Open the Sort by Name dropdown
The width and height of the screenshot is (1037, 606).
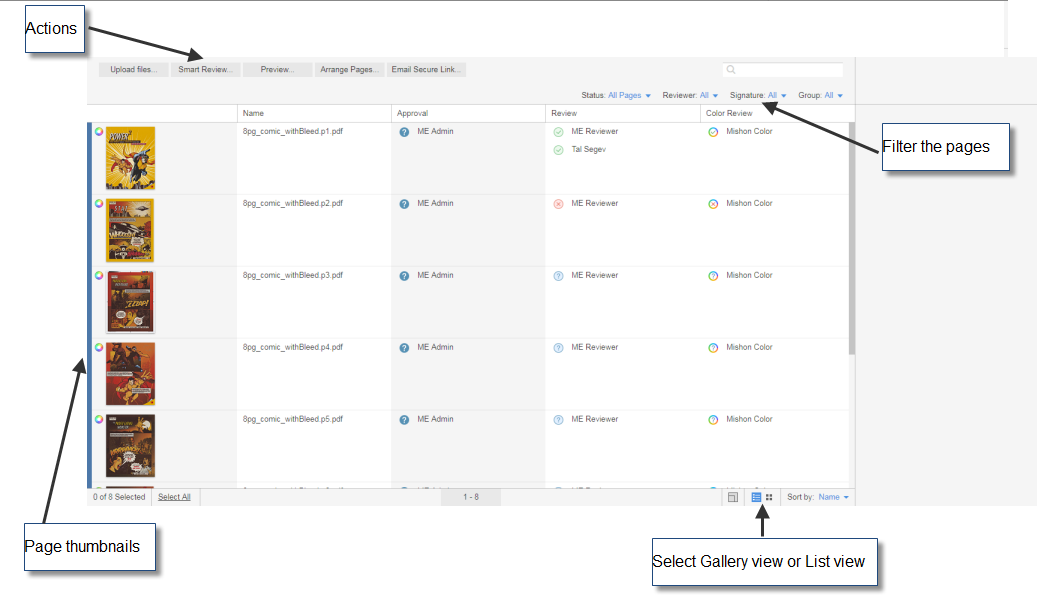pyautogui.click(x=833, y=497)
